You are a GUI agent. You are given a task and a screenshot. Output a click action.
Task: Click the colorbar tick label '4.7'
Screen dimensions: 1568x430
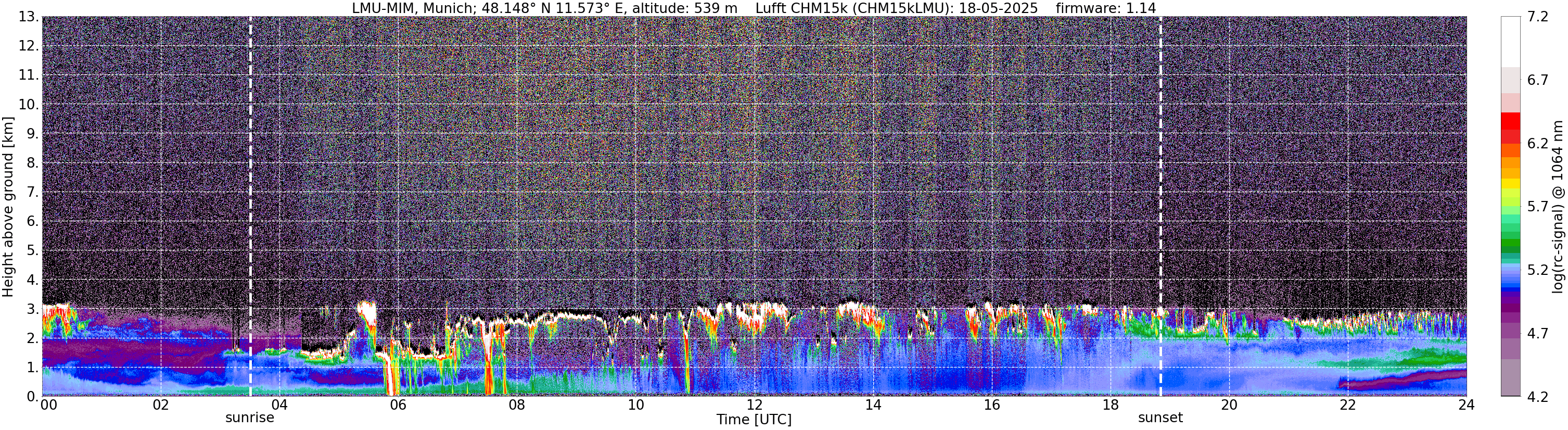coord(1538,334)
